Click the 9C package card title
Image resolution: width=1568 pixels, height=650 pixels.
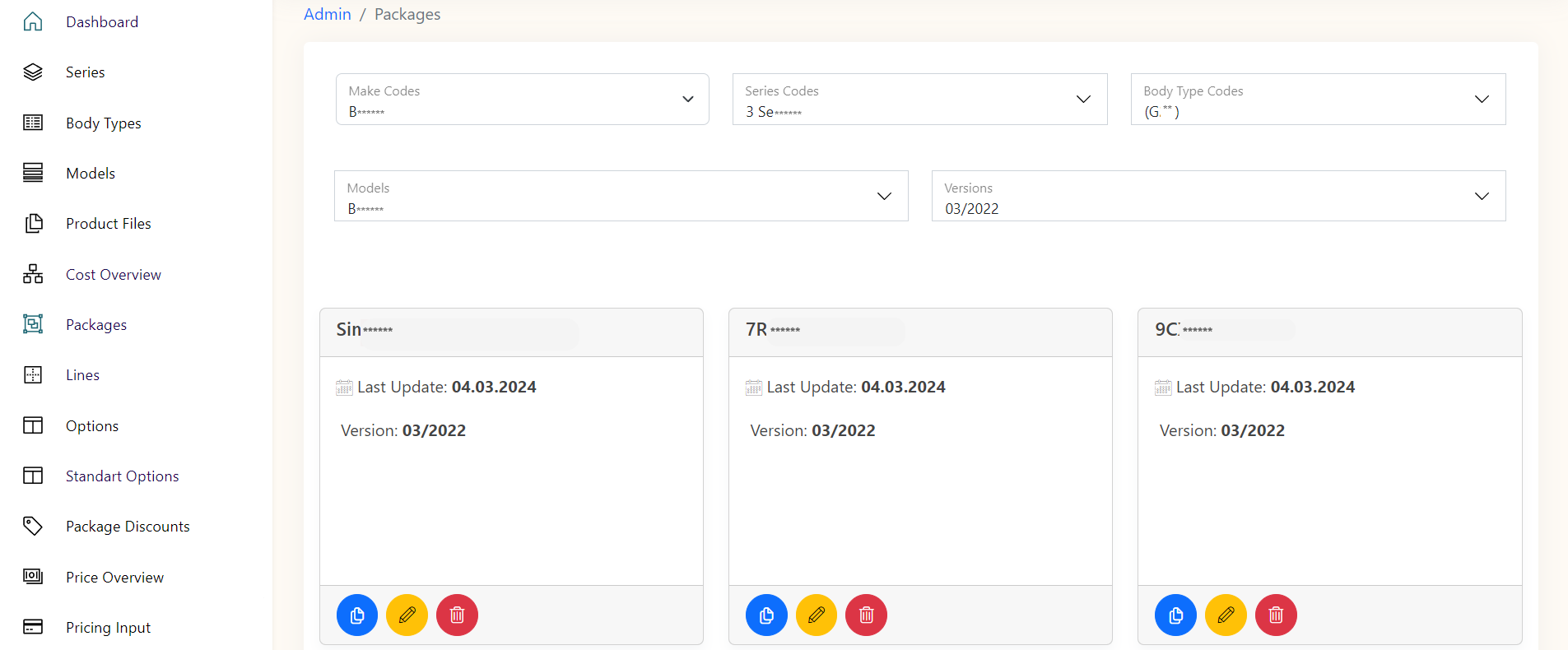(x=1184, y=329)
